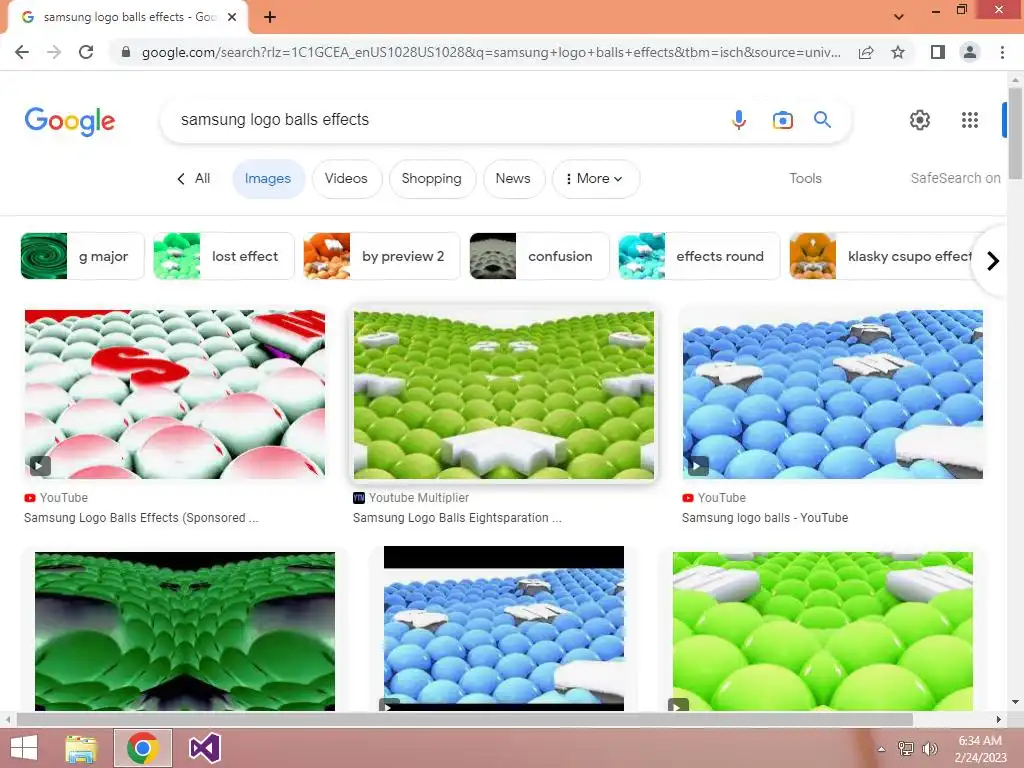The width and height of the screenshot is (1024, 768).
Task: Close the samsung logo balls effects tab
Action: point(232,17)
